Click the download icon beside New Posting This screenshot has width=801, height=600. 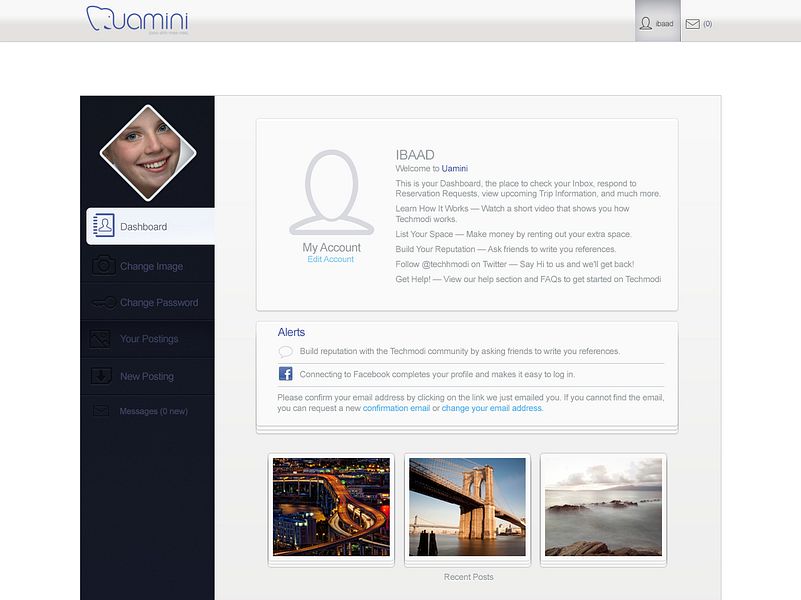point(101,376)
